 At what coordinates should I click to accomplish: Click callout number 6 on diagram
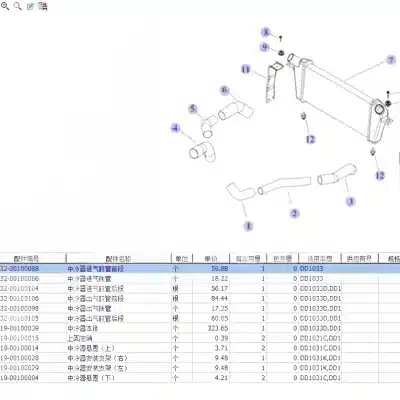coord(224,90)
